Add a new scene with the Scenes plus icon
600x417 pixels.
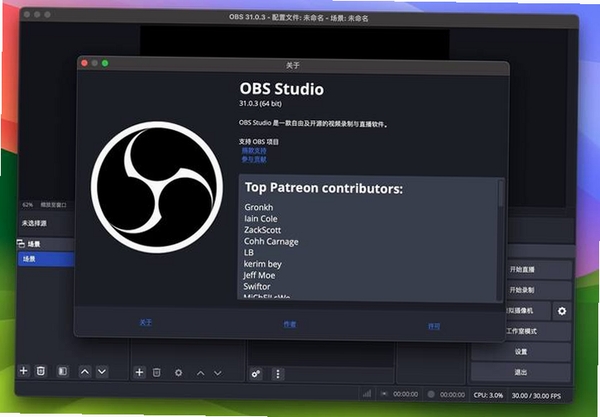coord(24,371)
